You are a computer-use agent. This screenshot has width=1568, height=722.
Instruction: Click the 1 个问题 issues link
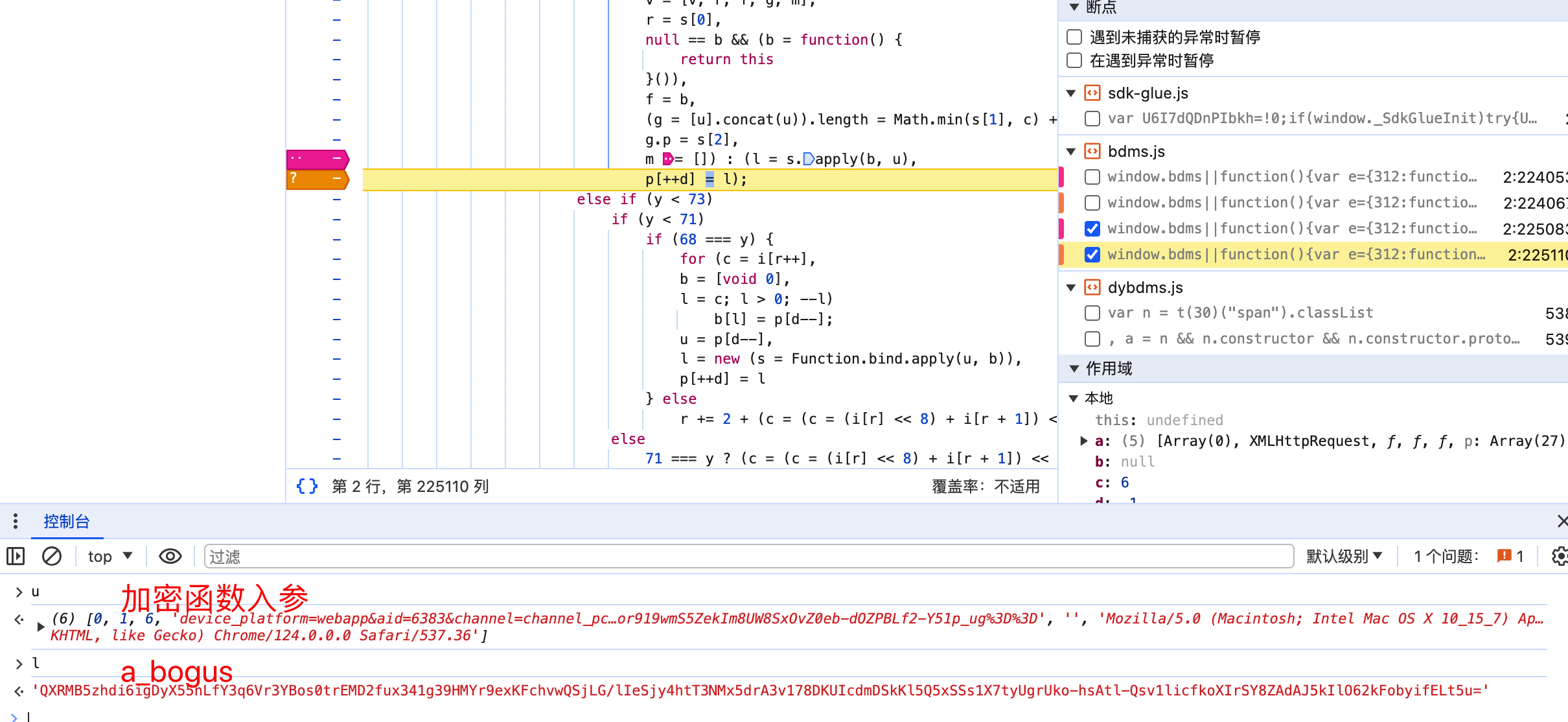(1446, 556)
